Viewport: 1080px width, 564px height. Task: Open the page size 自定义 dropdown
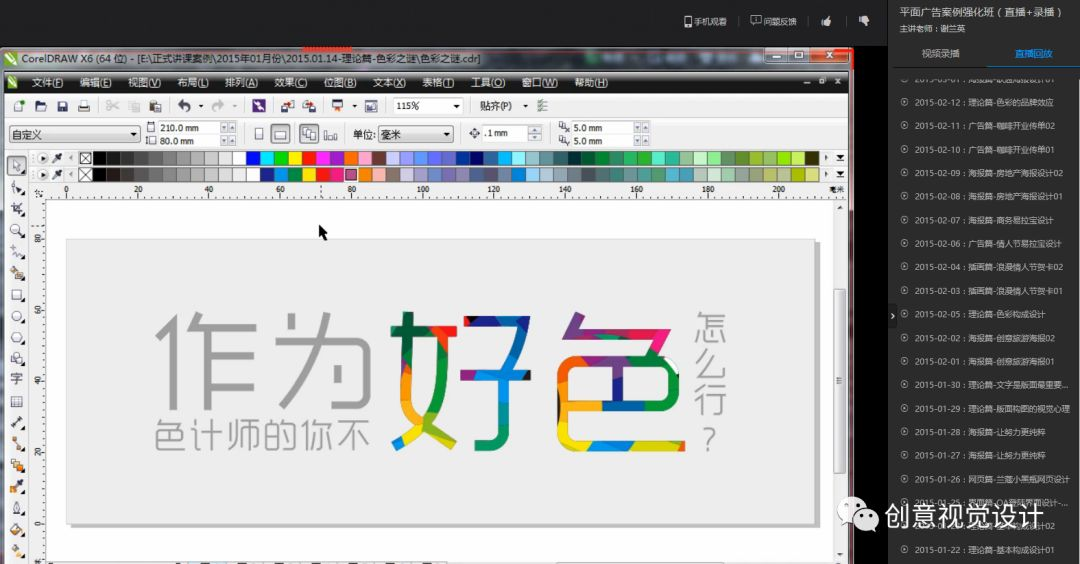(133, 134)
